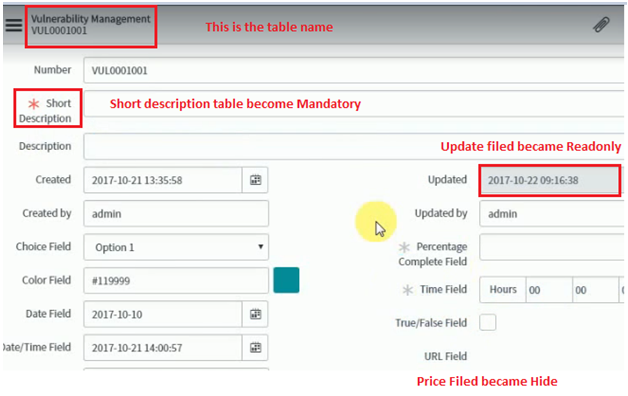This screenshot has width=628, height=396.
Task: Click the Short Description label
Action: pos(45,111)
